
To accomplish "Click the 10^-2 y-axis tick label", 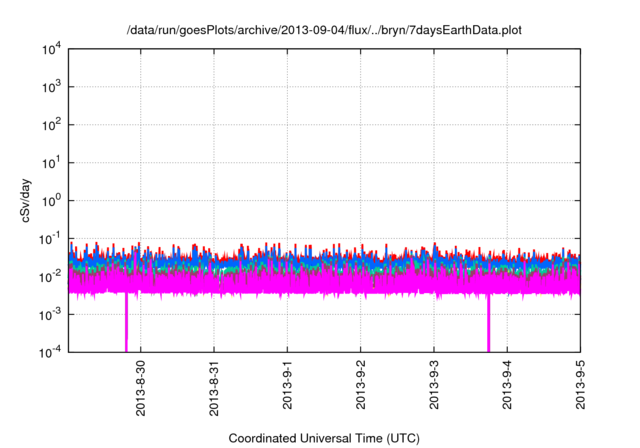I will (x=50, y=277).
